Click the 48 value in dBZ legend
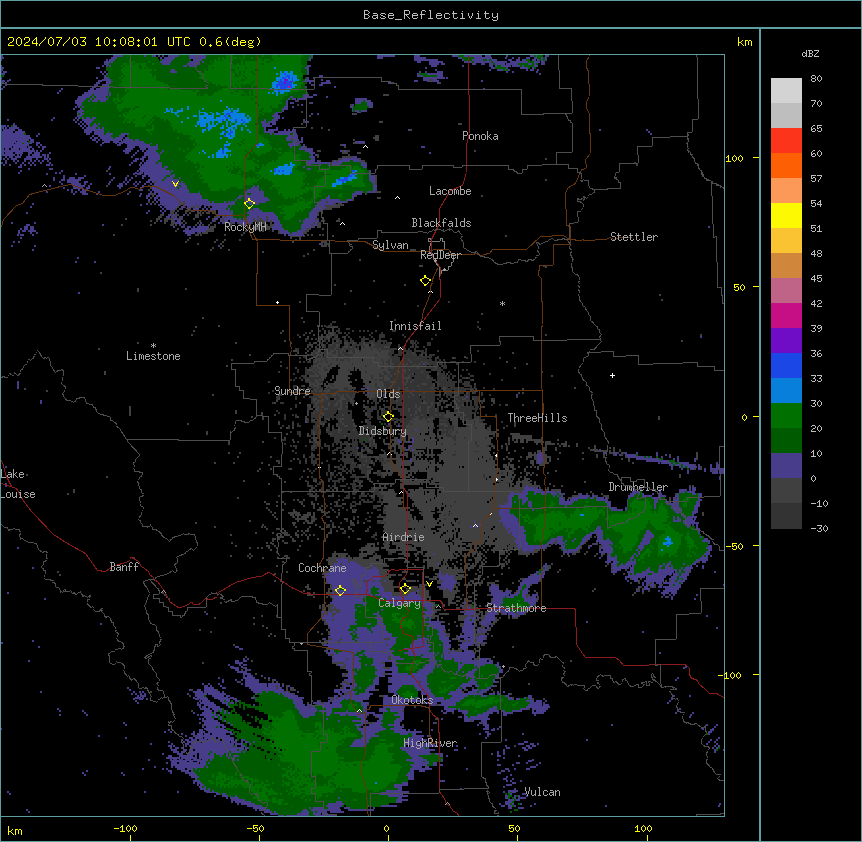 [816, 253]
